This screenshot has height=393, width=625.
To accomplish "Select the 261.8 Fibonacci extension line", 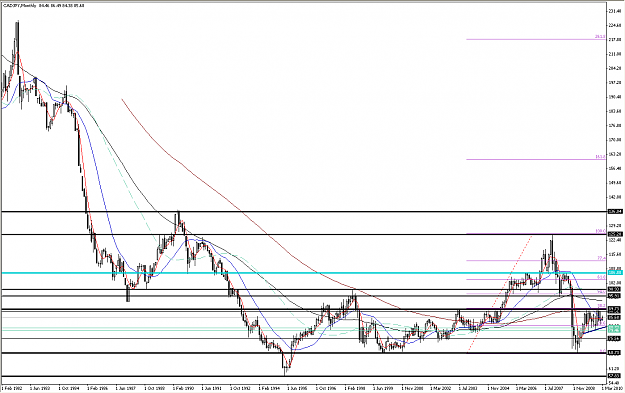I will click(536, 39).
